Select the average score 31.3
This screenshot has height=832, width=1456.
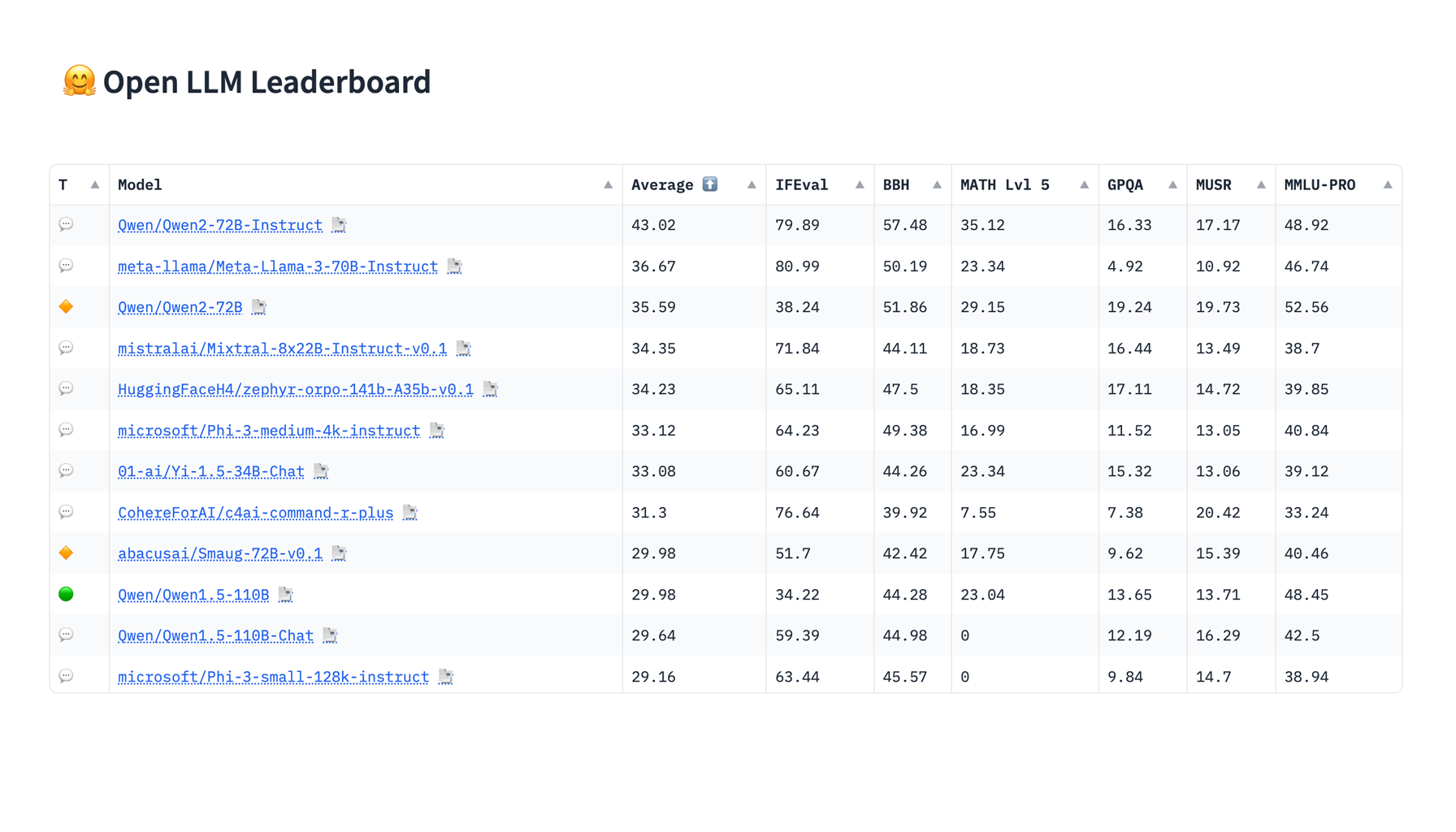pyautogui.click(x=649, y=513)
